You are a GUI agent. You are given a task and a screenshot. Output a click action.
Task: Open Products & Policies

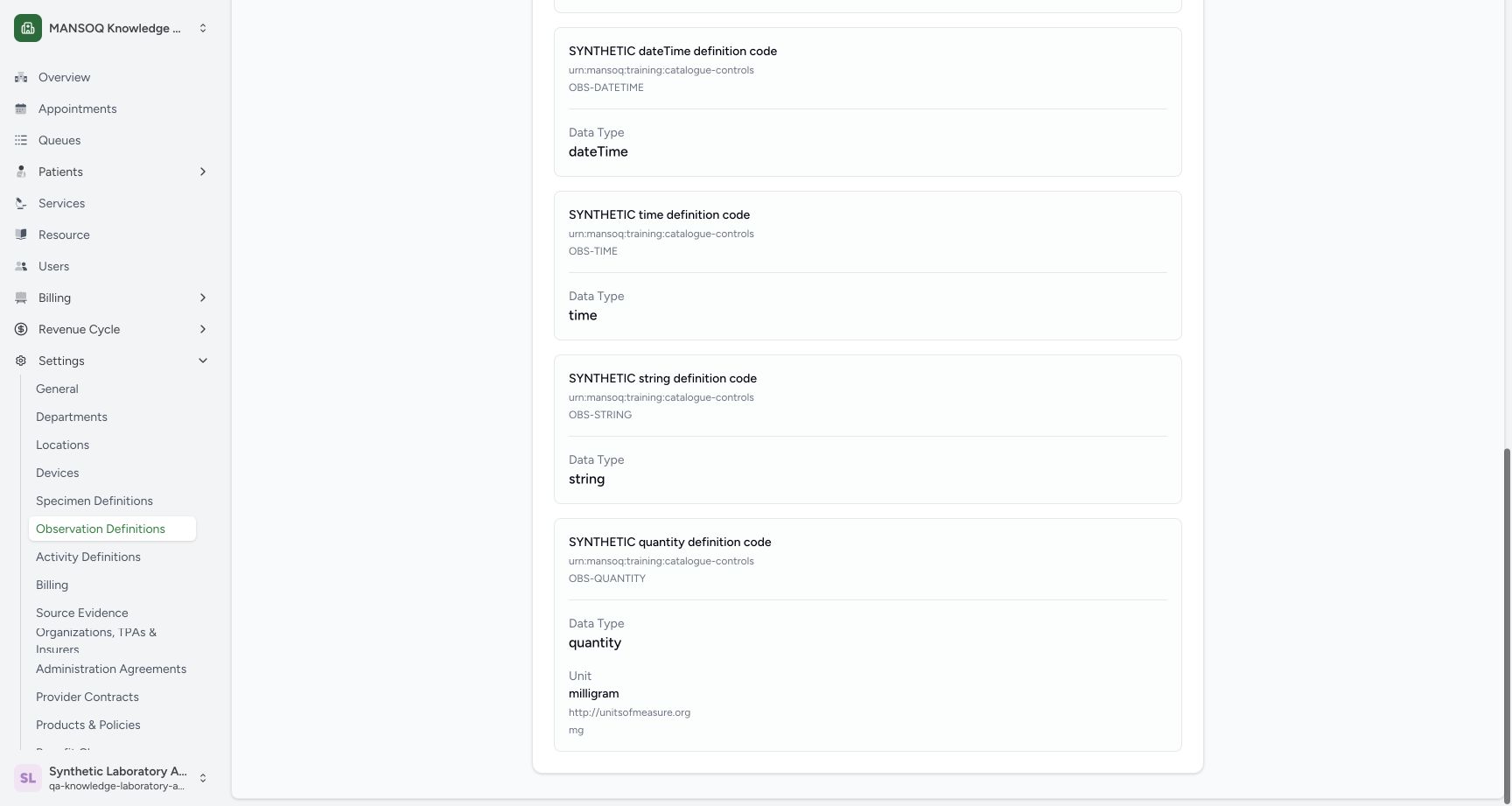tap(112, 725)
